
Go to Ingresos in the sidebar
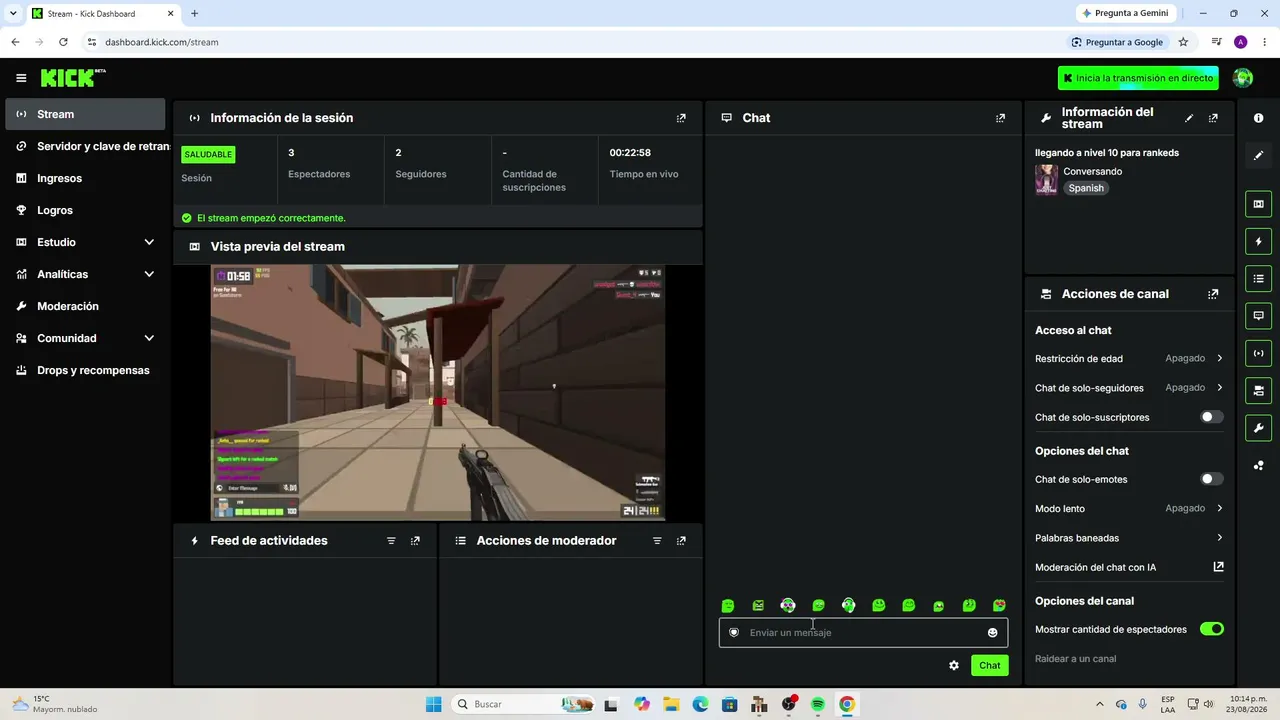pos(85,178)
